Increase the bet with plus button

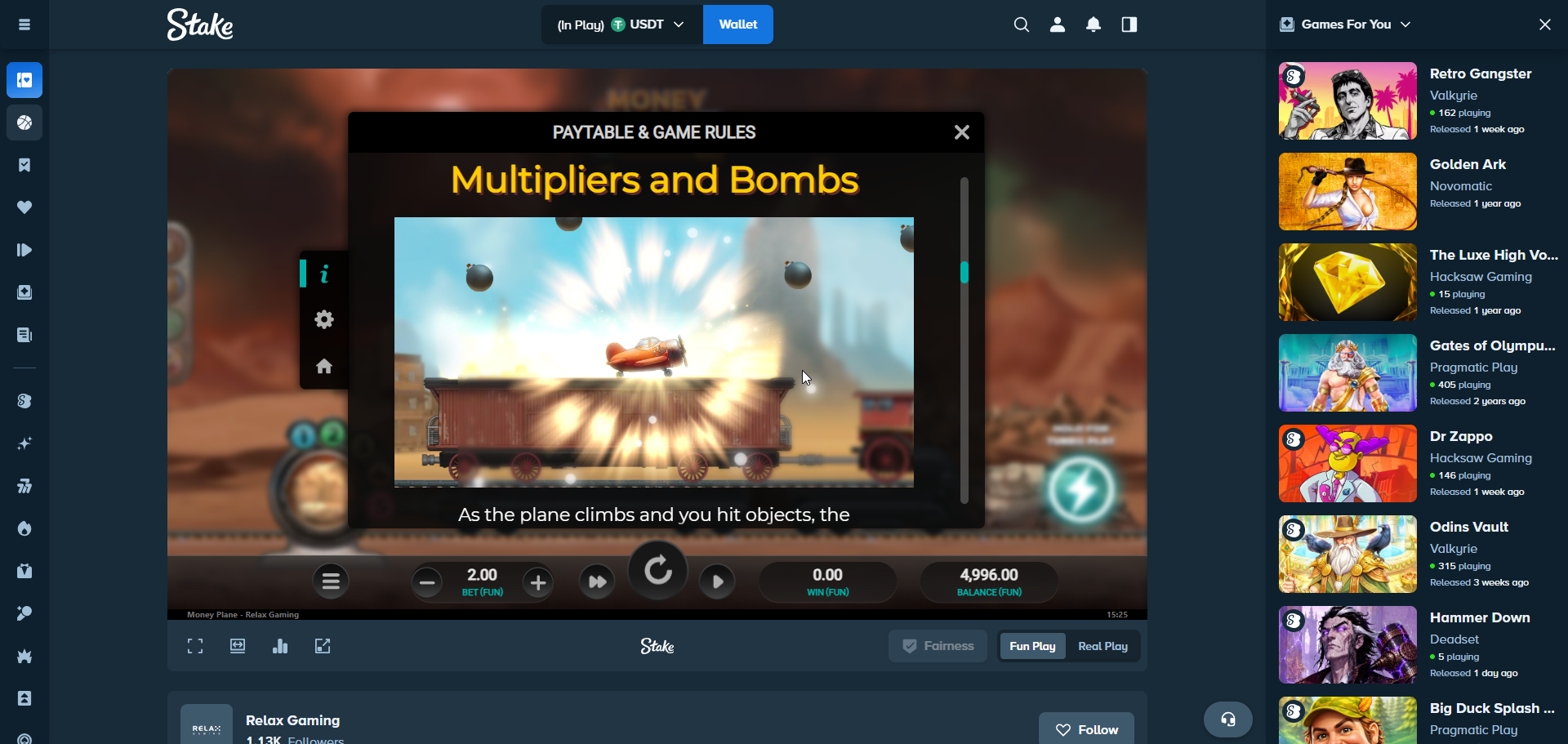coord(537,582)
